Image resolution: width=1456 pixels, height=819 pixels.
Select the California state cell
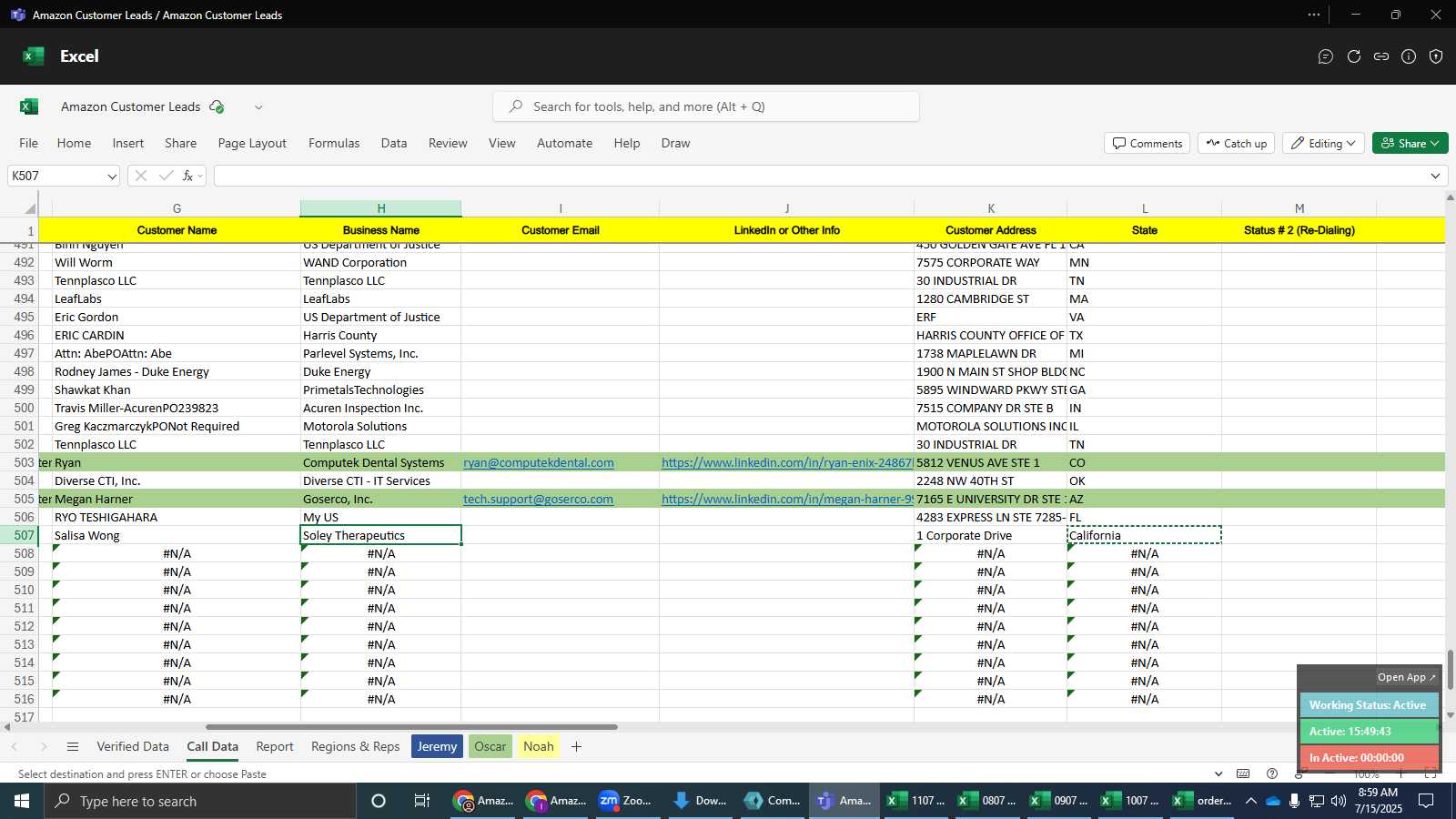[1144, 535]
